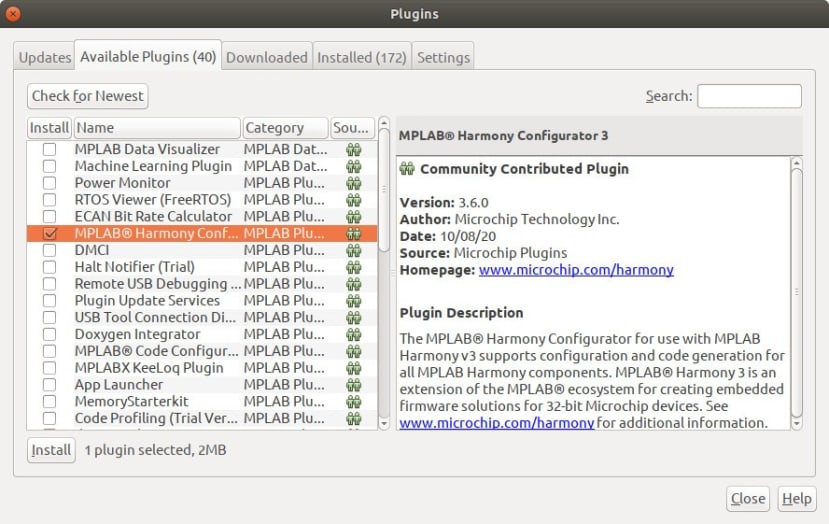
Task: Check the App Launcher install box
Action: coord(49,385)
